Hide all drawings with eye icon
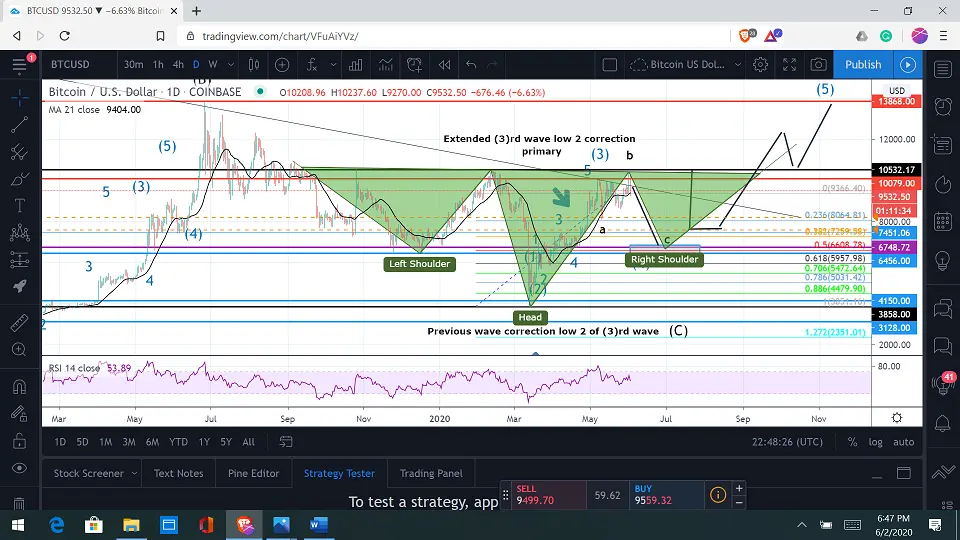 pos(19,468)
